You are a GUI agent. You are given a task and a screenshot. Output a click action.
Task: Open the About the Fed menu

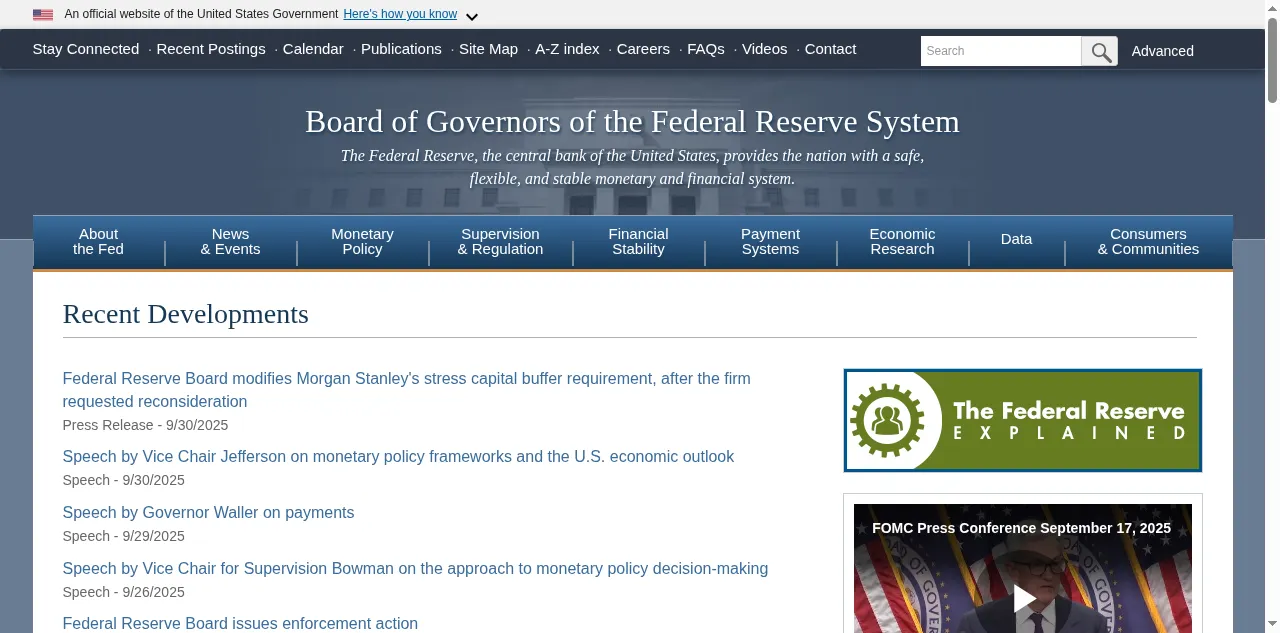tap(98, 241)
